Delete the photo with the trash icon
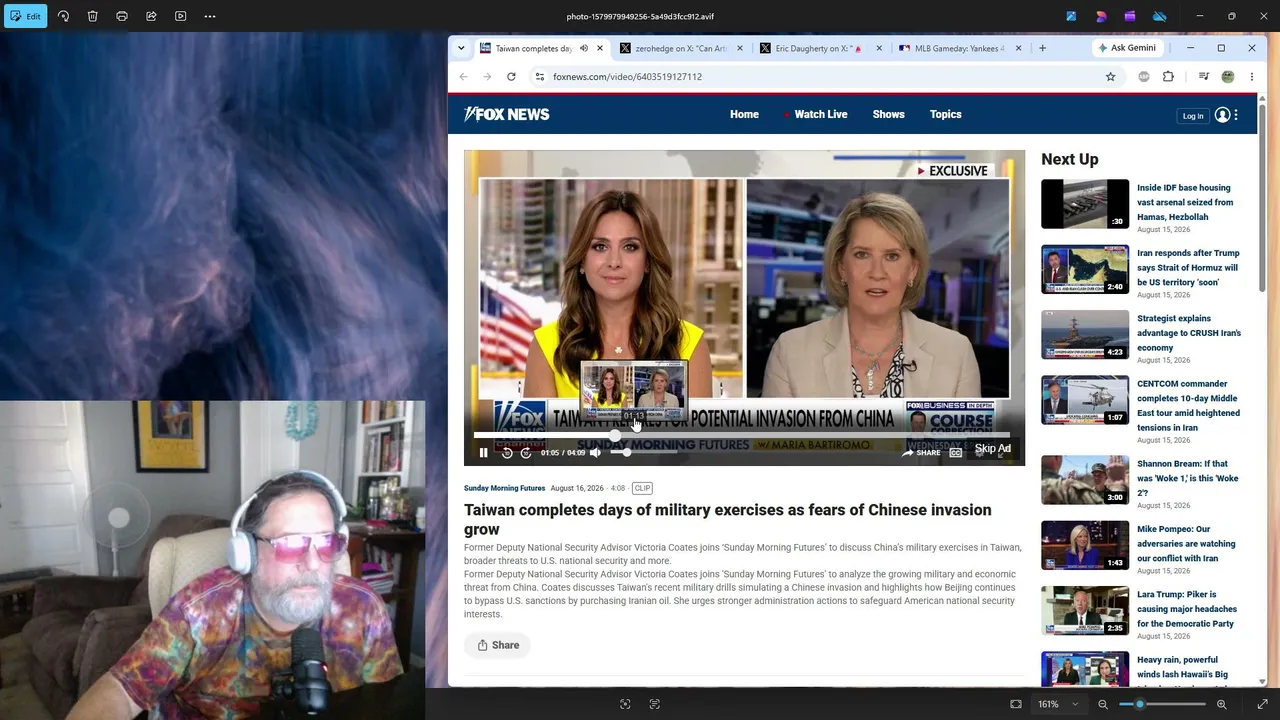Image resolution: width=1280 pixels, height=720 pixels. click(92, 16)
